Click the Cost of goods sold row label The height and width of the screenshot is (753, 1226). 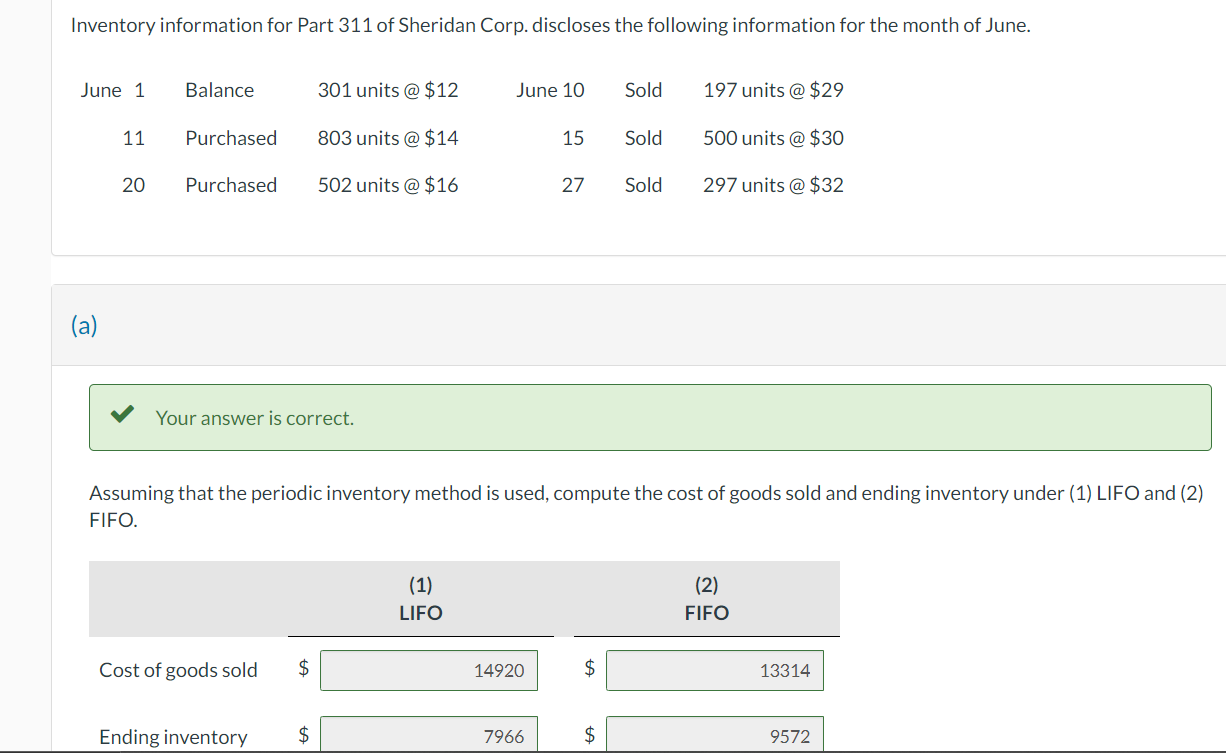[x=177, y=670]
